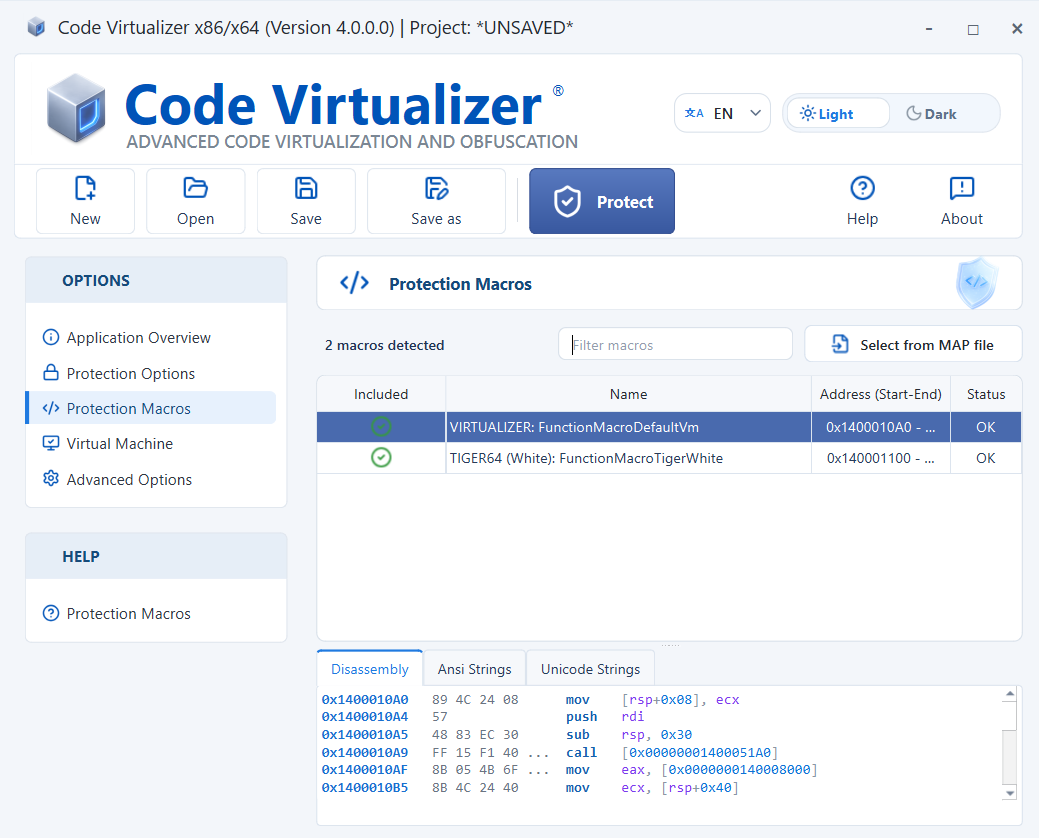Open the Protection Macros help link
1039x838 pixels.
[x=129, y=613]
